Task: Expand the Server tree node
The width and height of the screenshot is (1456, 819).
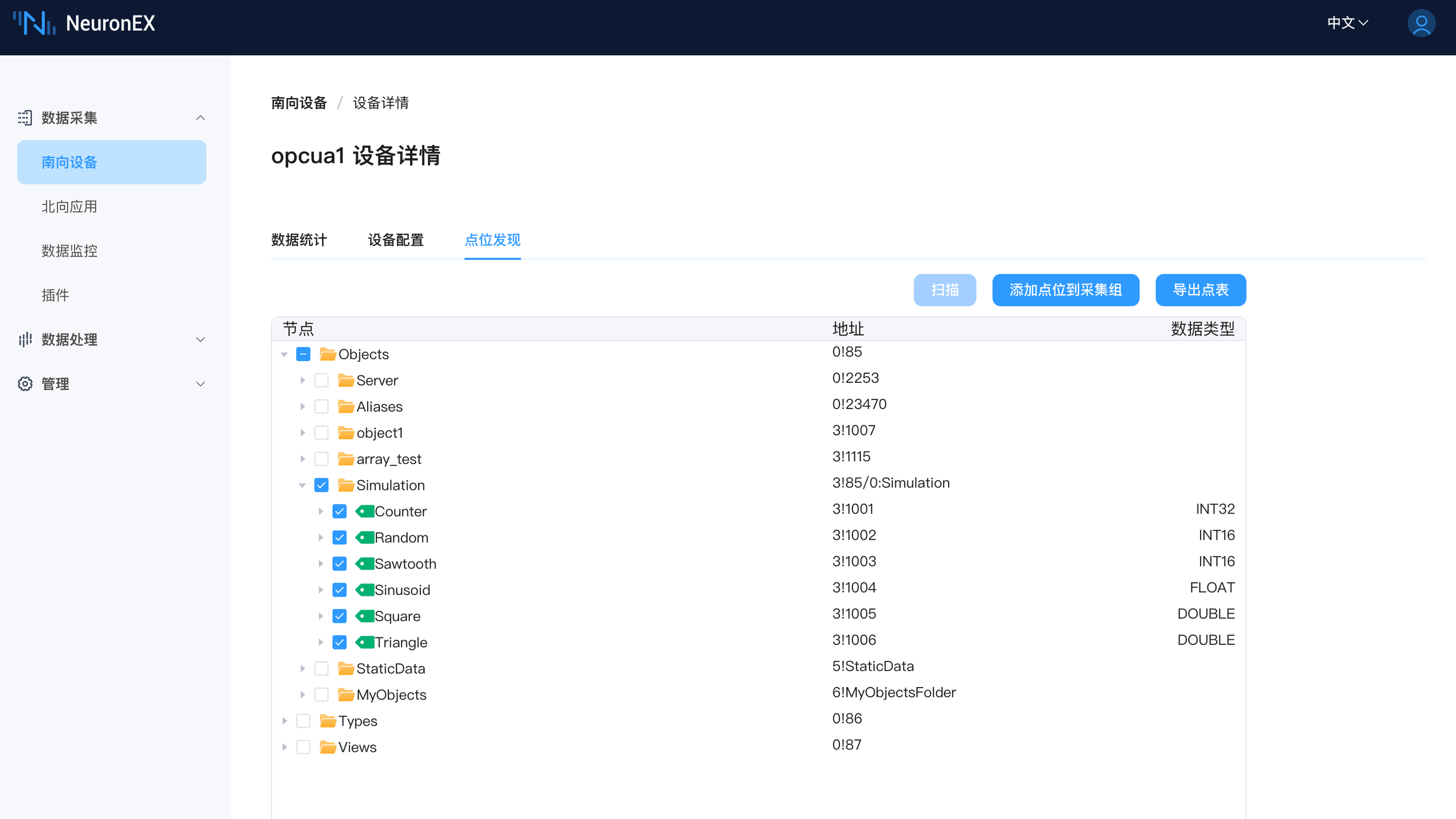Action: pos(303,380)
